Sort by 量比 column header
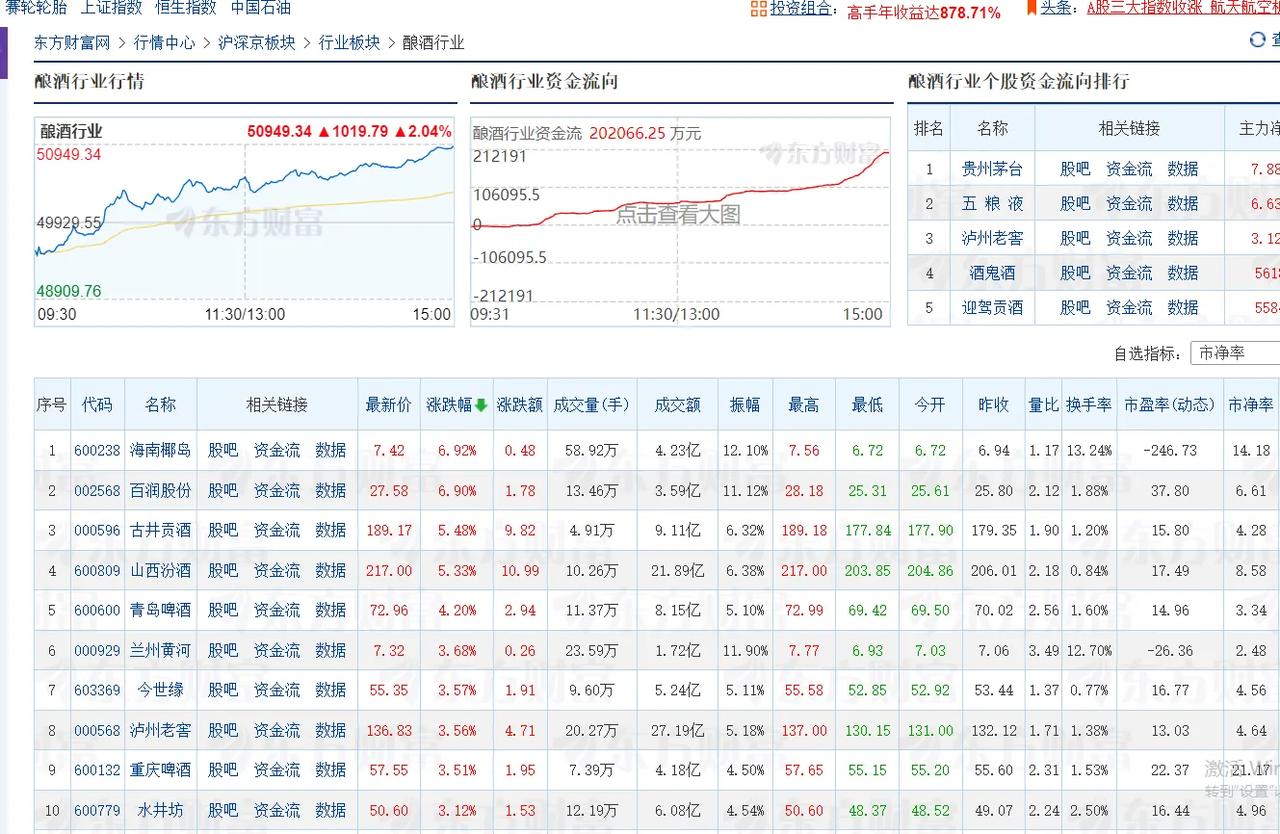The height and width of the screenshot is (834, 1280). (x=1044, y=405)
